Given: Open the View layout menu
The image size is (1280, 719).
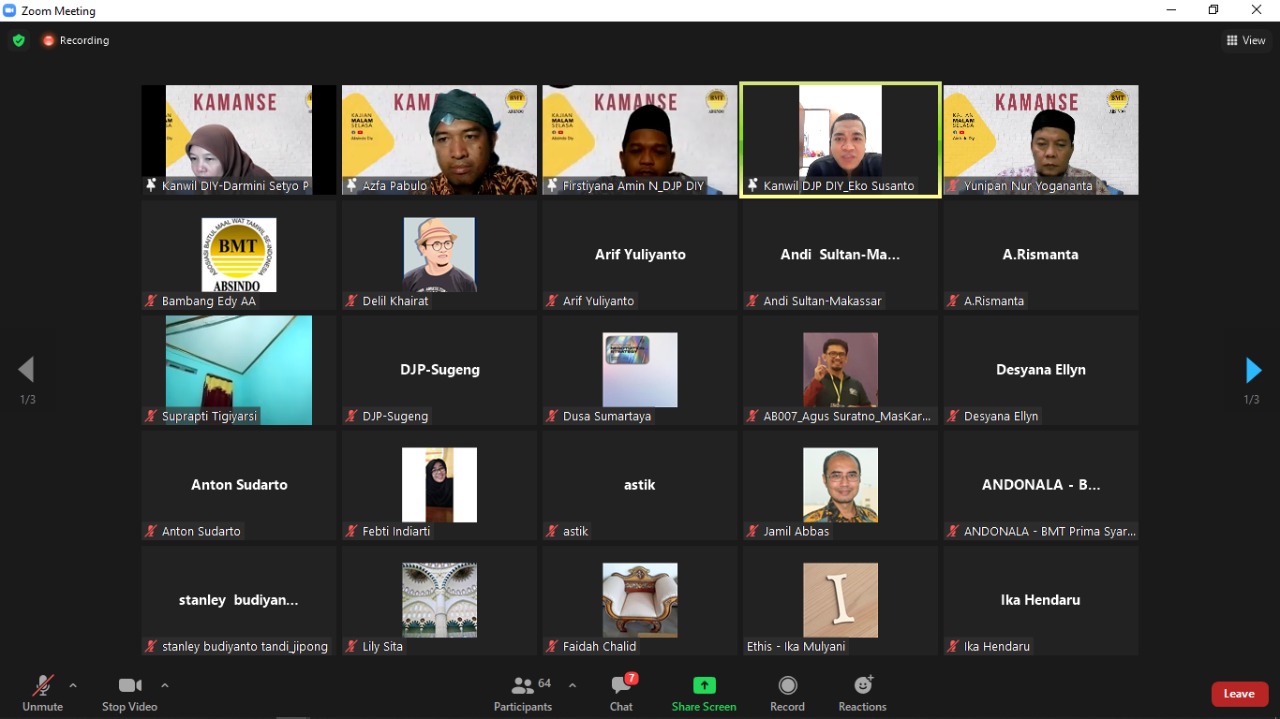Looking at the screenshot, I should (x=1246, y=41).
